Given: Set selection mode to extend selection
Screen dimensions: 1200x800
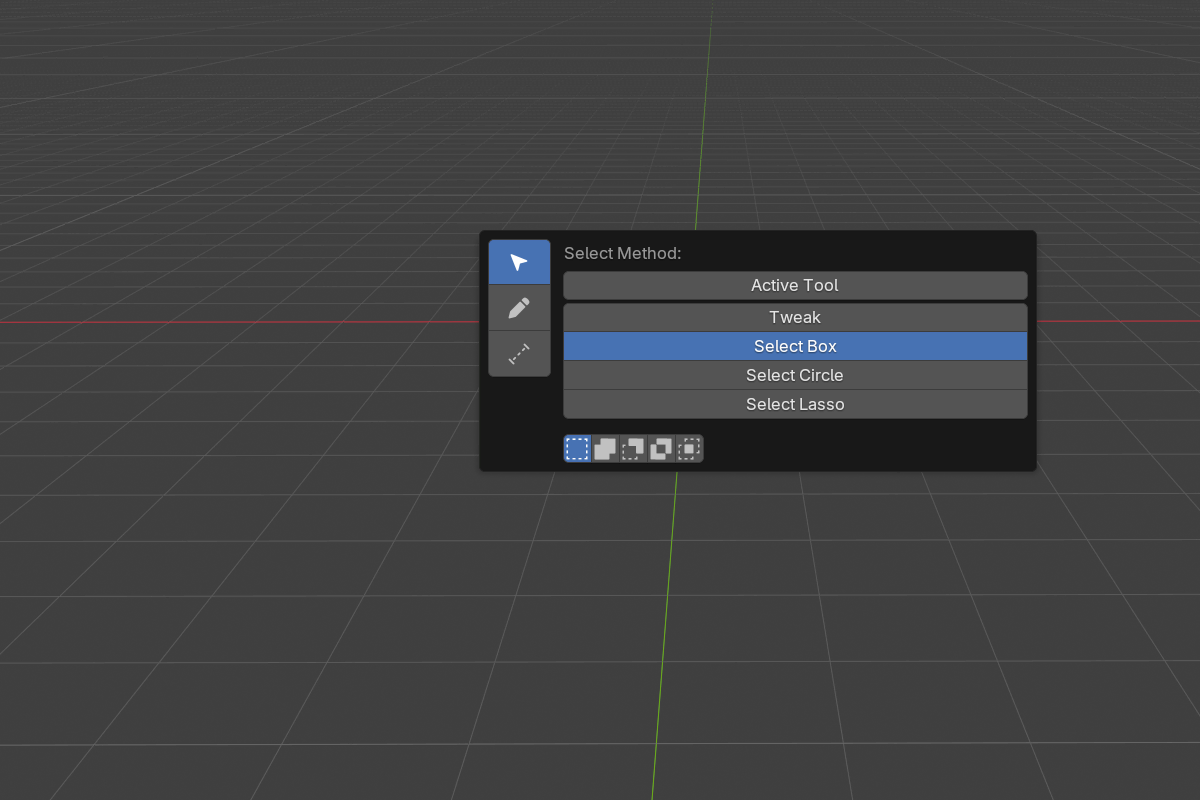Looking at the screenshot, I should click(605, 449).
